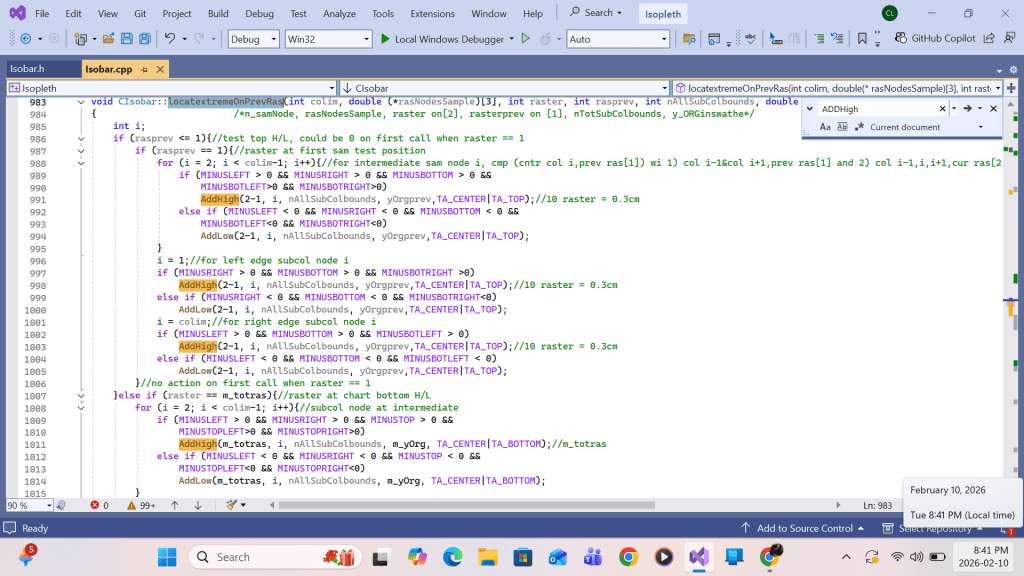The width and height of the screenshot is (1024, 576).
Task: Click the Navigate Backward icon
Action: [24, 39]
